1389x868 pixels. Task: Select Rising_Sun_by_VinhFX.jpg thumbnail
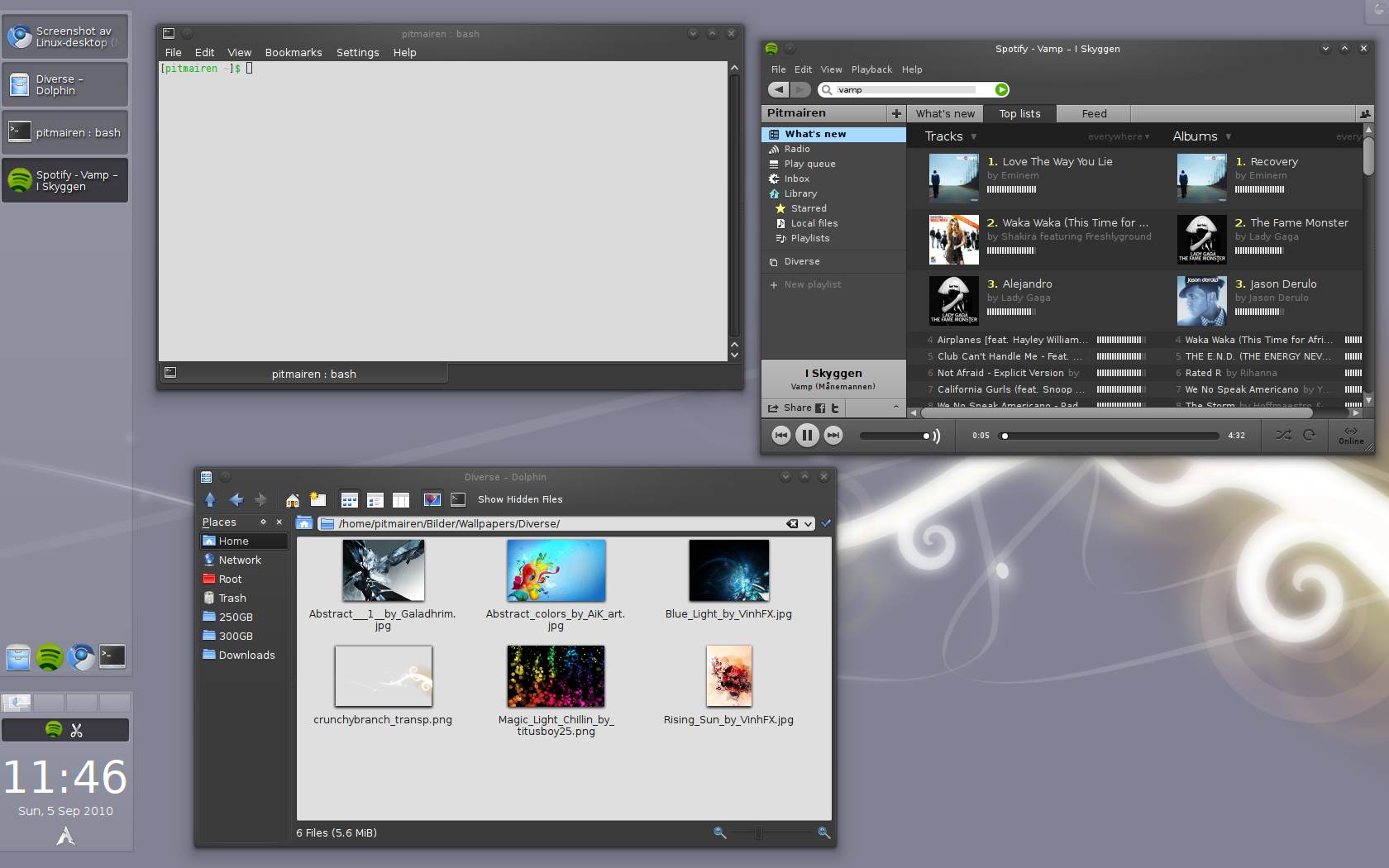coord(729,676)
